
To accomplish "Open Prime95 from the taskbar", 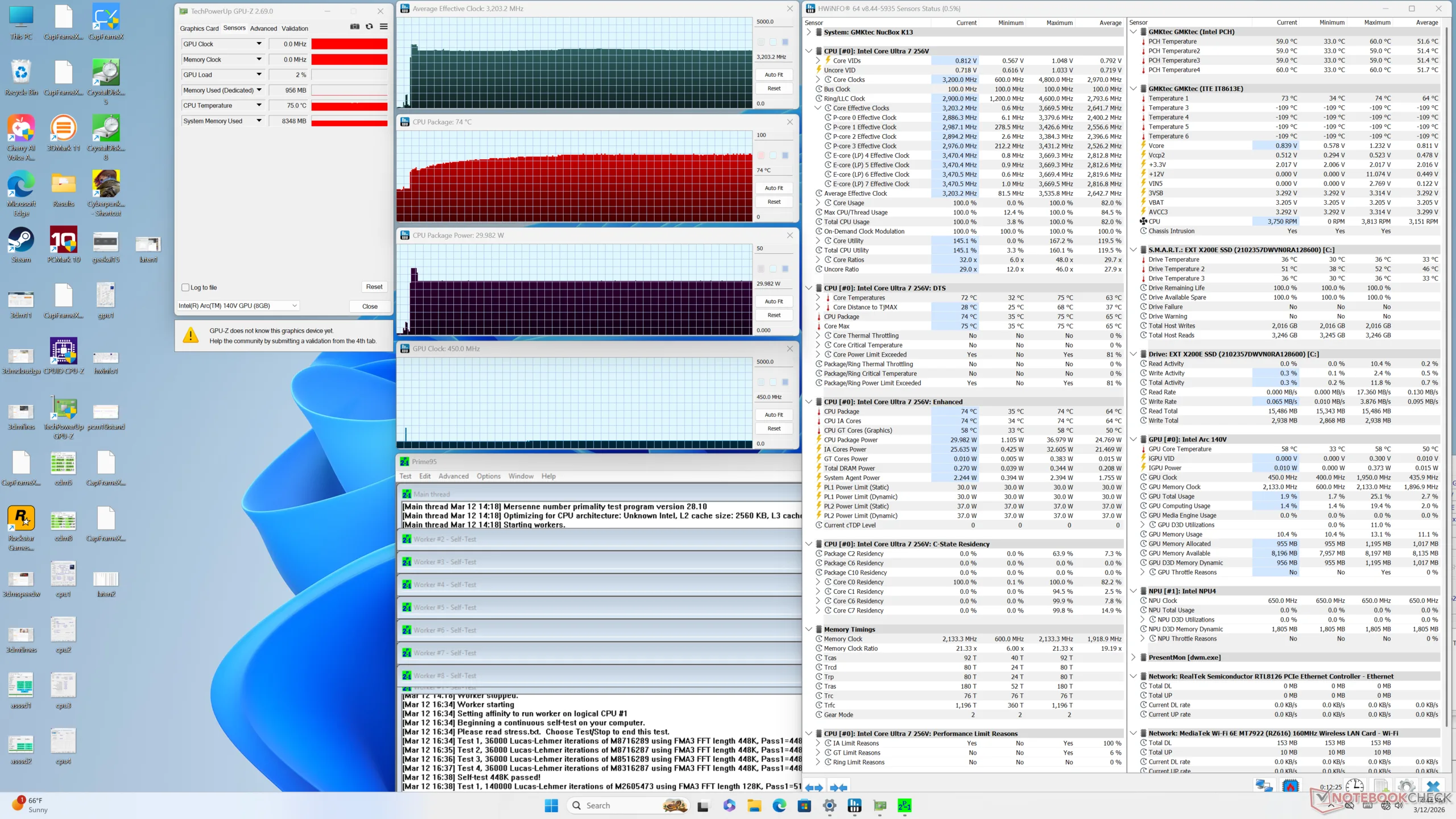I will [904, 805].
